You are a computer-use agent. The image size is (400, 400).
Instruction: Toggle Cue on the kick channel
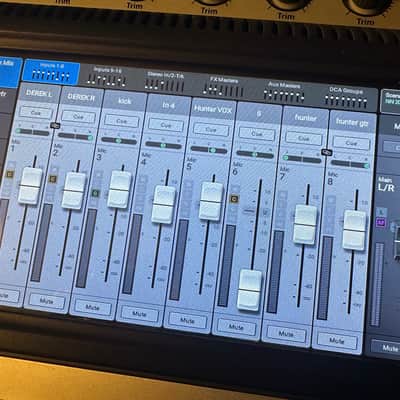(x=122, y=121)
